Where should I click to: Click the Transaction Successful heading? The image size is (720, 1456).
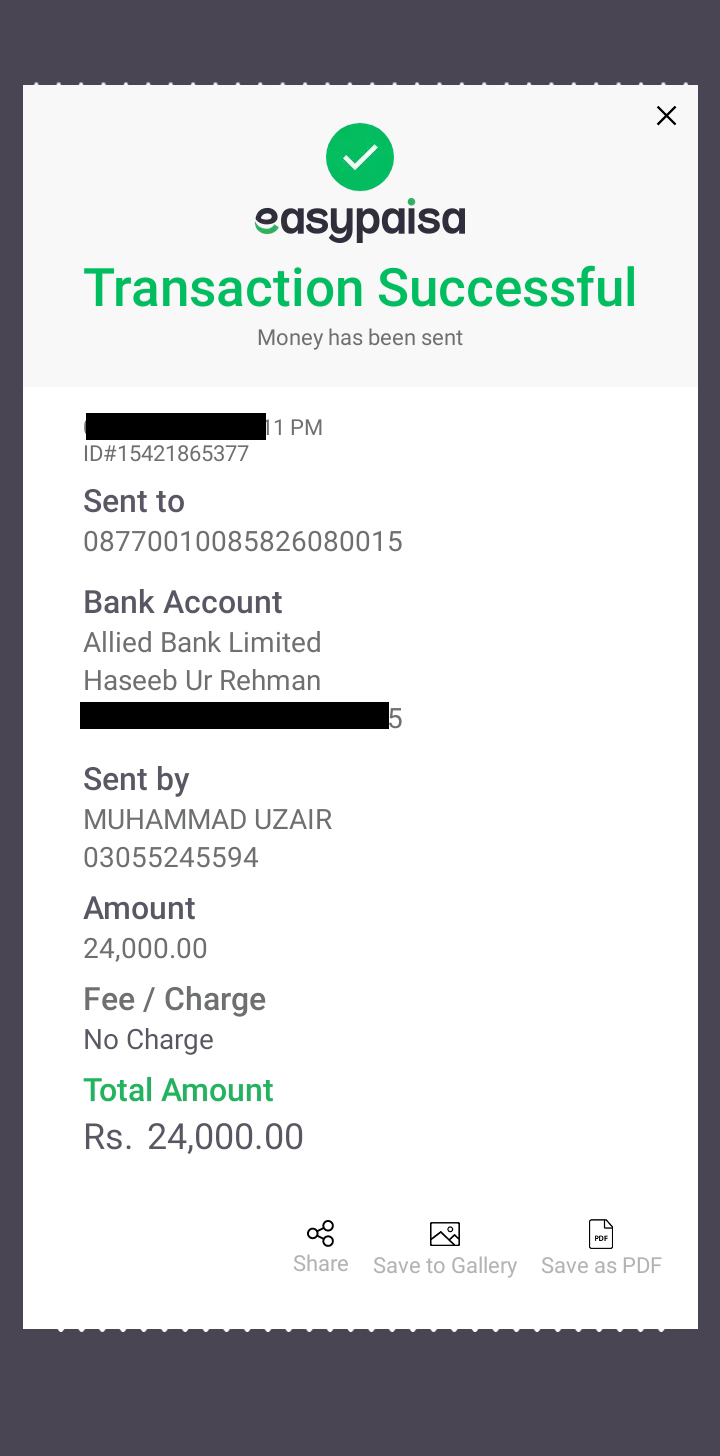360,288
